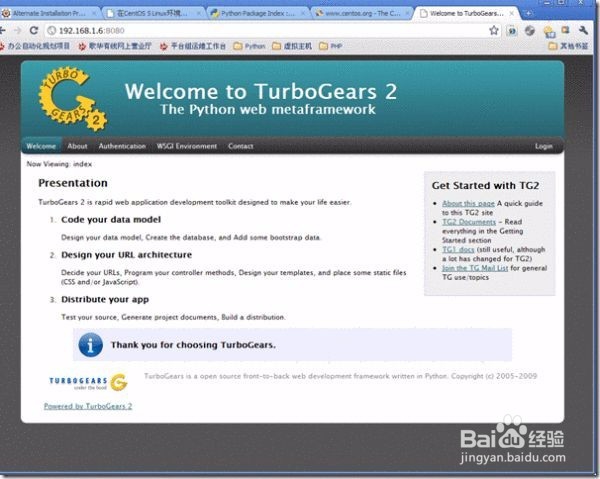Bookmark this page with the star icon
Screen dimensions: 600x479
coord(494,30)
